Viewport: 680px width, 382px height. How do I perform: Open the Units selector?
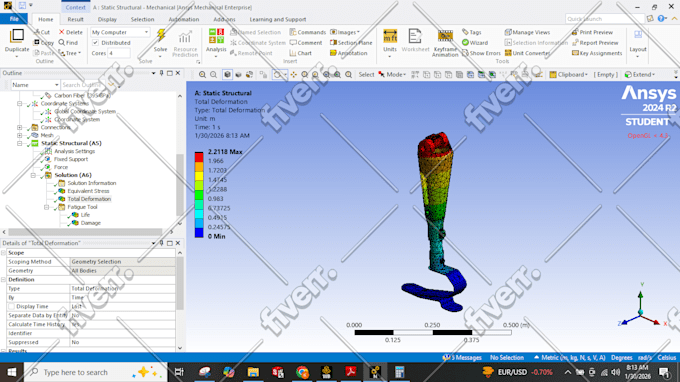[390, 36]
